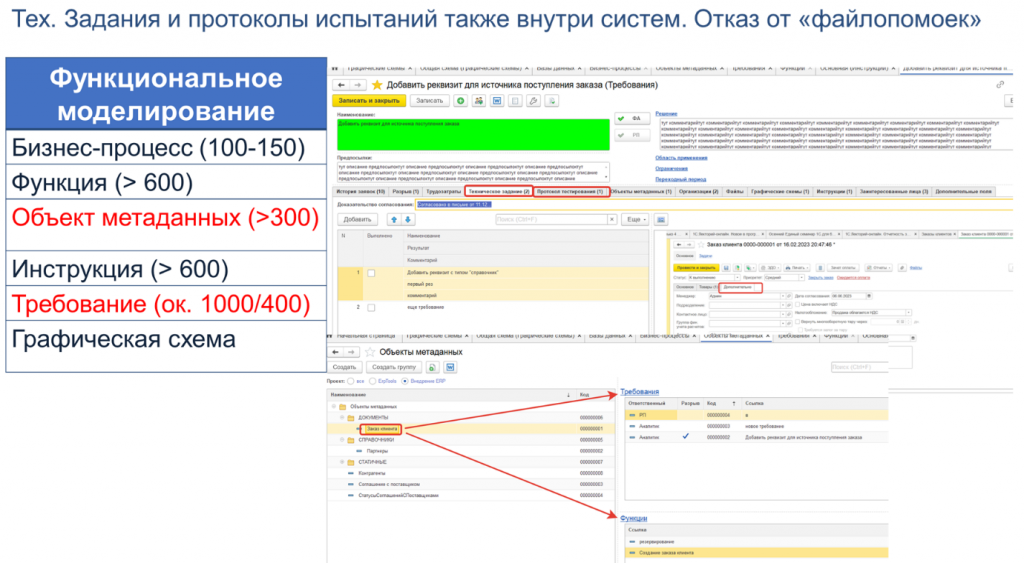1024x563 pixels.
Task: Collapse the Объекты метаданных root node
Action: pos(334,406)
